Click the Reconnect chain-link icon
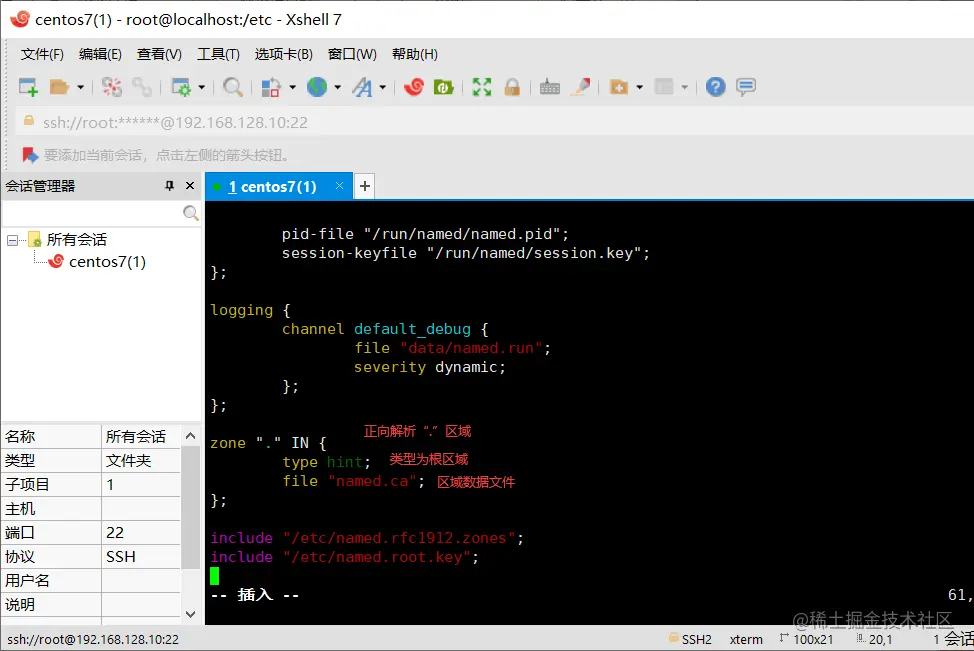 point(142,87)
